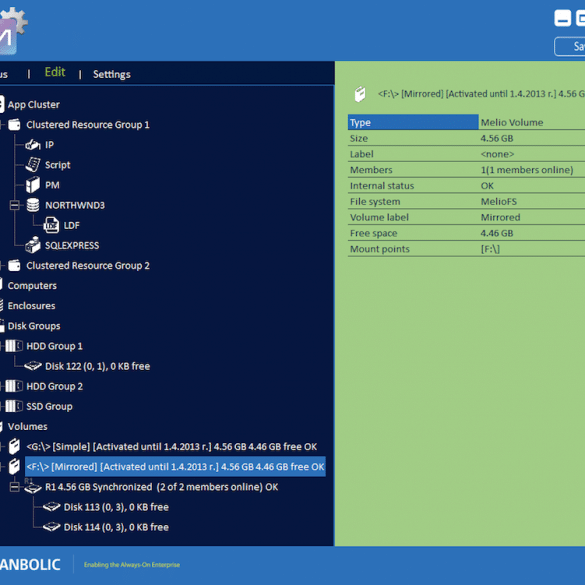Select Clustered Resource Group 2 label
Screen dimensions: 585x585
pyautogui.click(x=88, y=266)
